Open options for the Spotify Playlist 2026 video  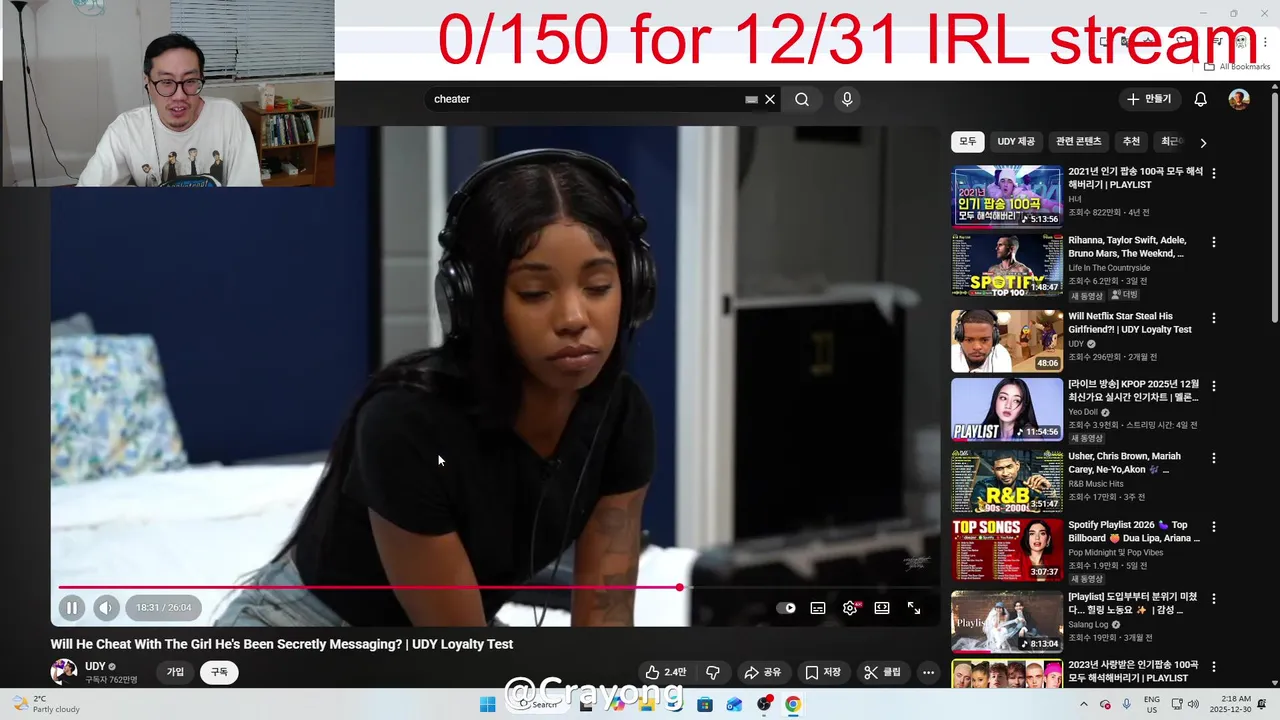coord(1214,526)
